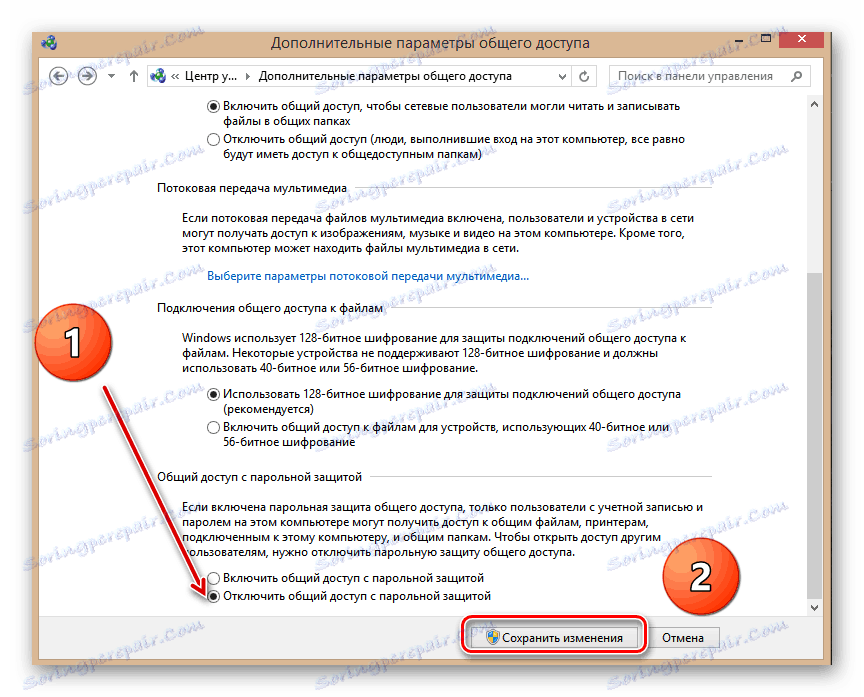The image size is (864, 697).
Task: Click the Up-to-parent-folder arrow
Action: pos(135,75)
